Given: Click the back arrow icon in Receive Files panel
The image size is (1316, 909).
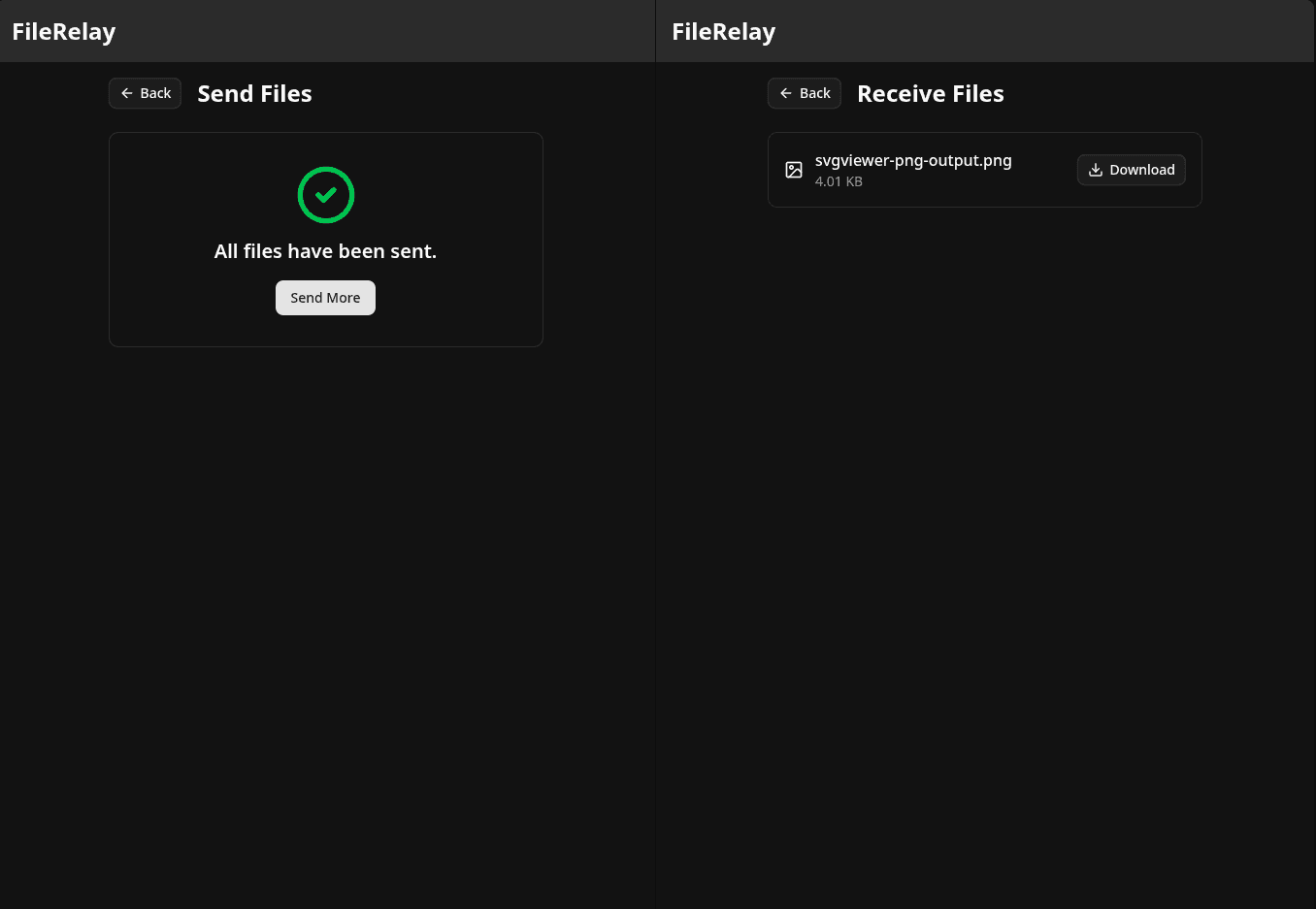Looking at the screenshot, I should coord(786,93).
